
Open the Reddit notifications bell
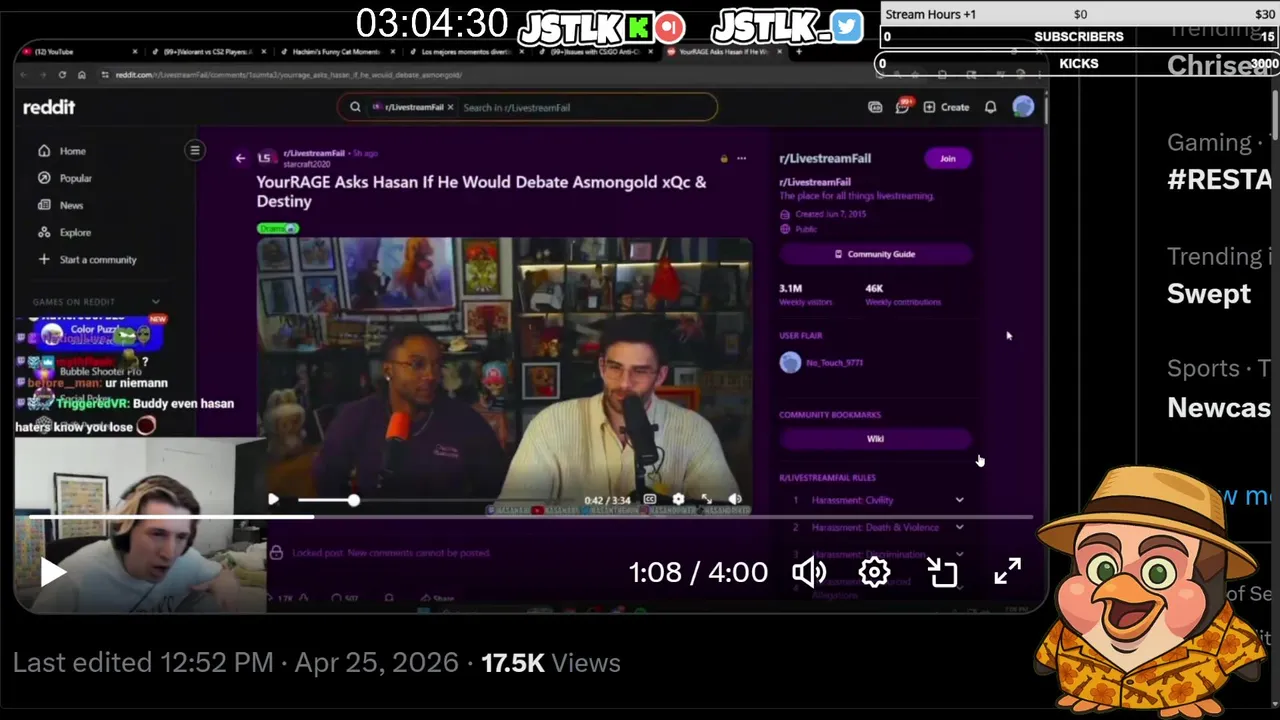pyautogui.click(x=990, y=107)
